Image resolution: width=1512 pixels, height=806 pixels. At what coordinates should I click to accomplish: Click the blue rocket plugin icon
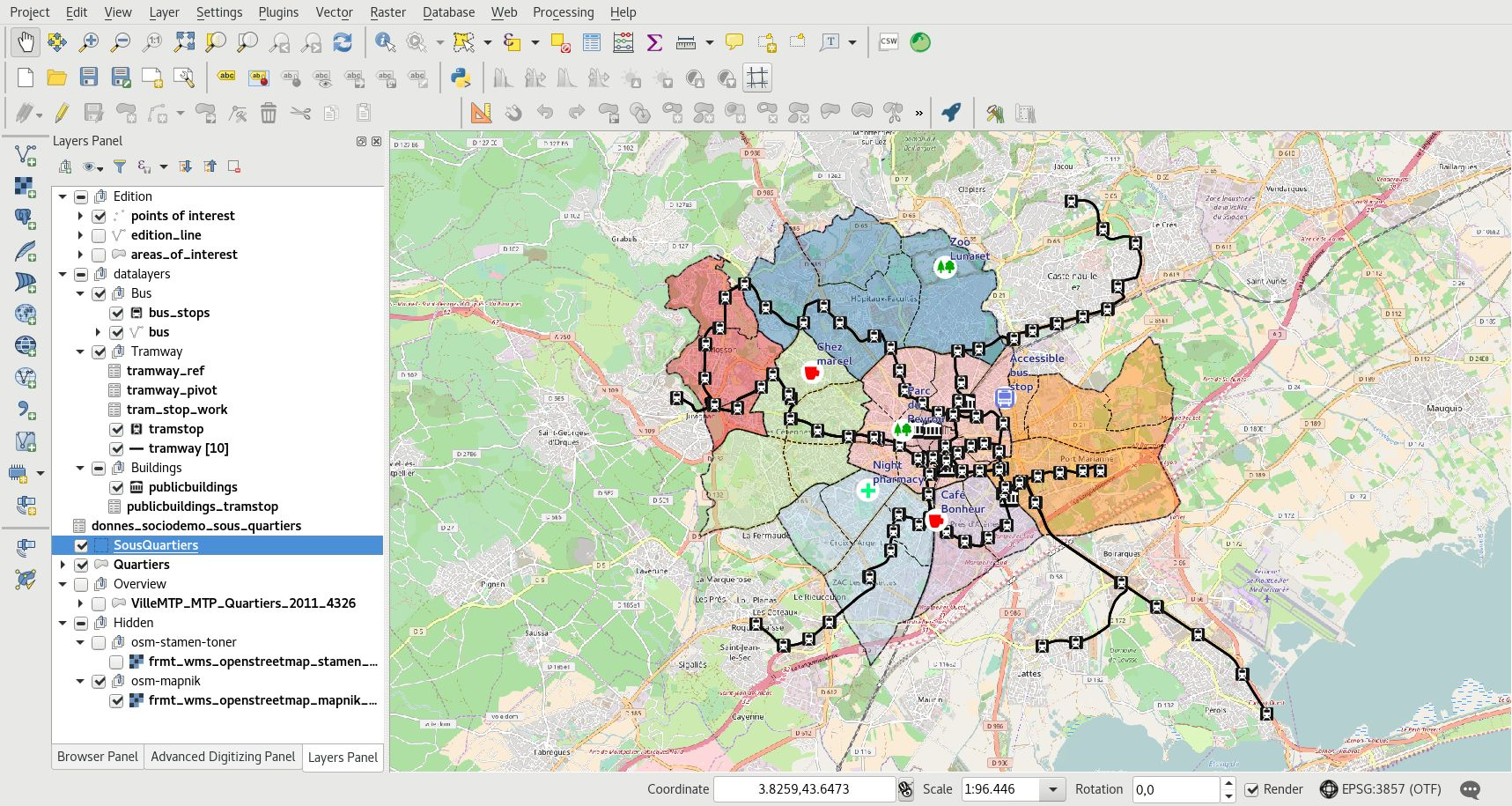point(951,113)
